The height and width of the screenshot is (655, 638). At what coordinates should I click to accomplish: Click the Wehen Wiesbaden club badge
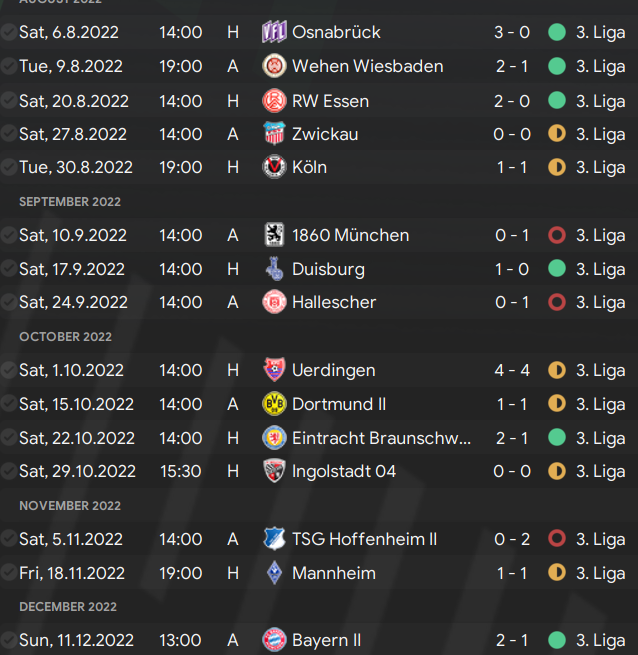click(x=274, y=66)
